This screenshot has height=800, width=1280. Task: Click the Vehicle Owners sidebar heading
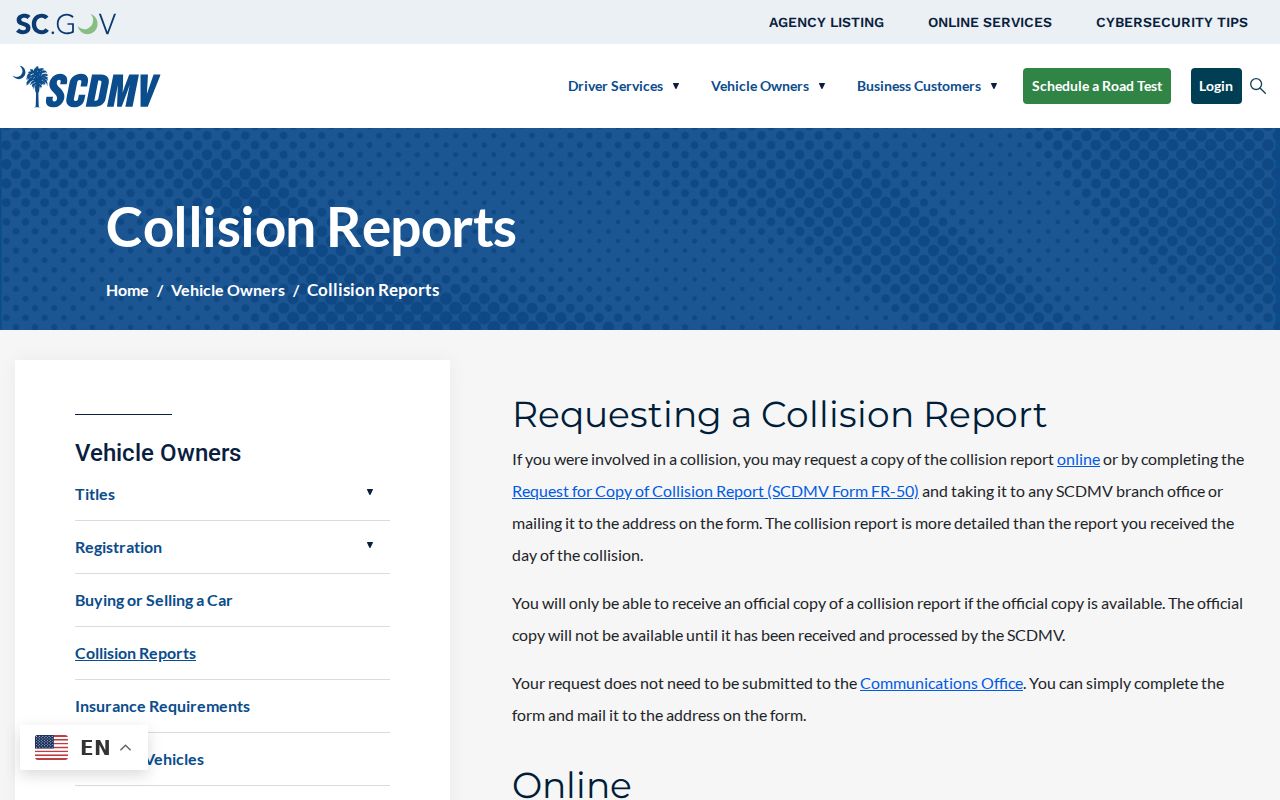point(158,452)
